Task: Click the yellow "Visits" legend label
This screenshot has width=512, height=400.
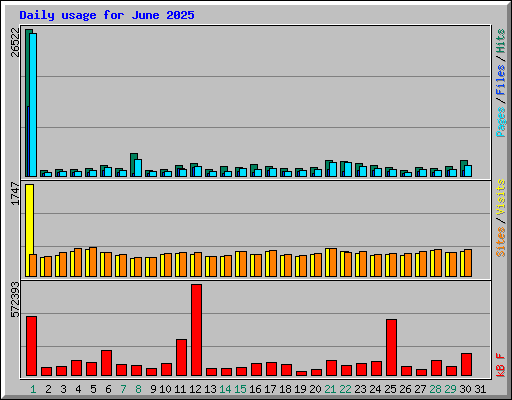Action: coord(500,197)
